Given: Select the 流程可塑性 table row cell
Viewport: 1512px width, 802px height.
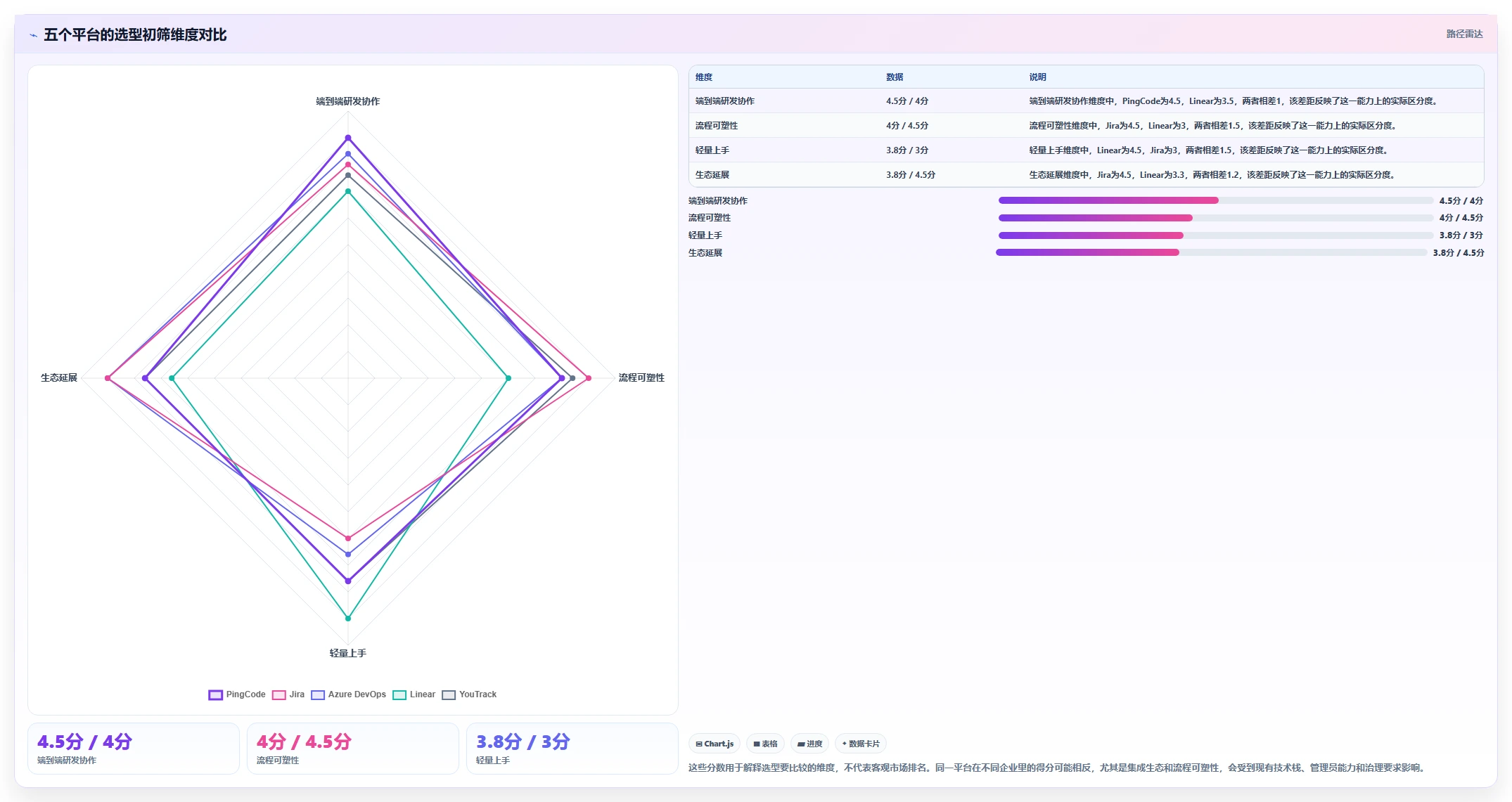Looking at the screenshot, I should pyautogui.click(x=717, y=126).
